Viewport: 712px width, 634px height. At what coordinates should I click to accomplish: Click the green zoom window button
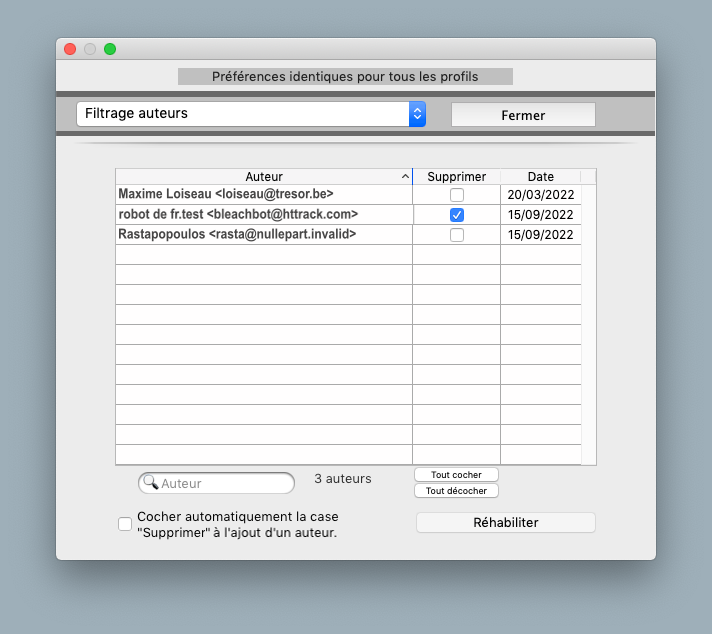[110, 49]
